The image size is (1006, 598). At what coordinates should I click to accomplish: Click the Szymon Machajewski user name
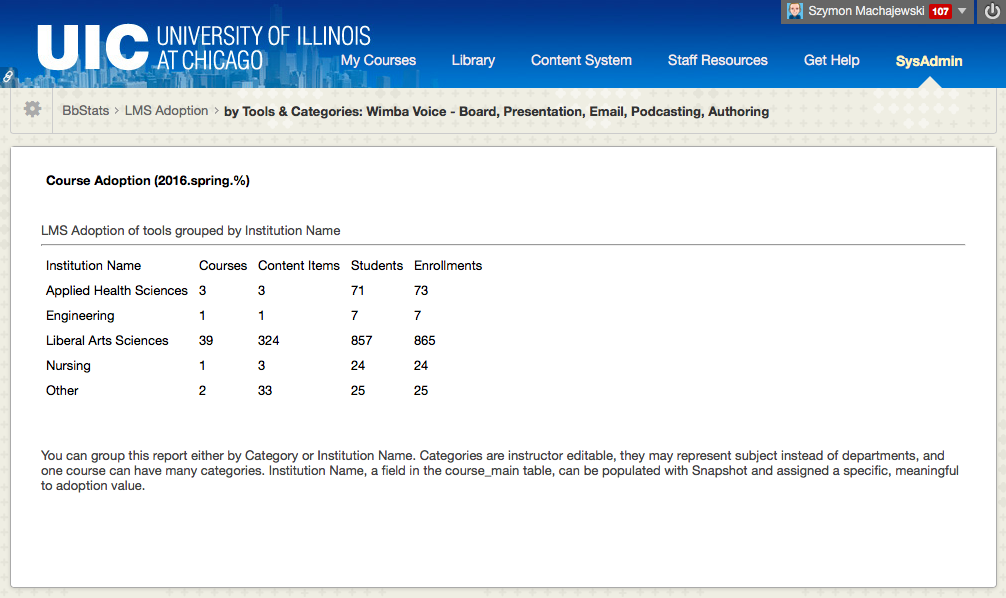coord(866,11)
